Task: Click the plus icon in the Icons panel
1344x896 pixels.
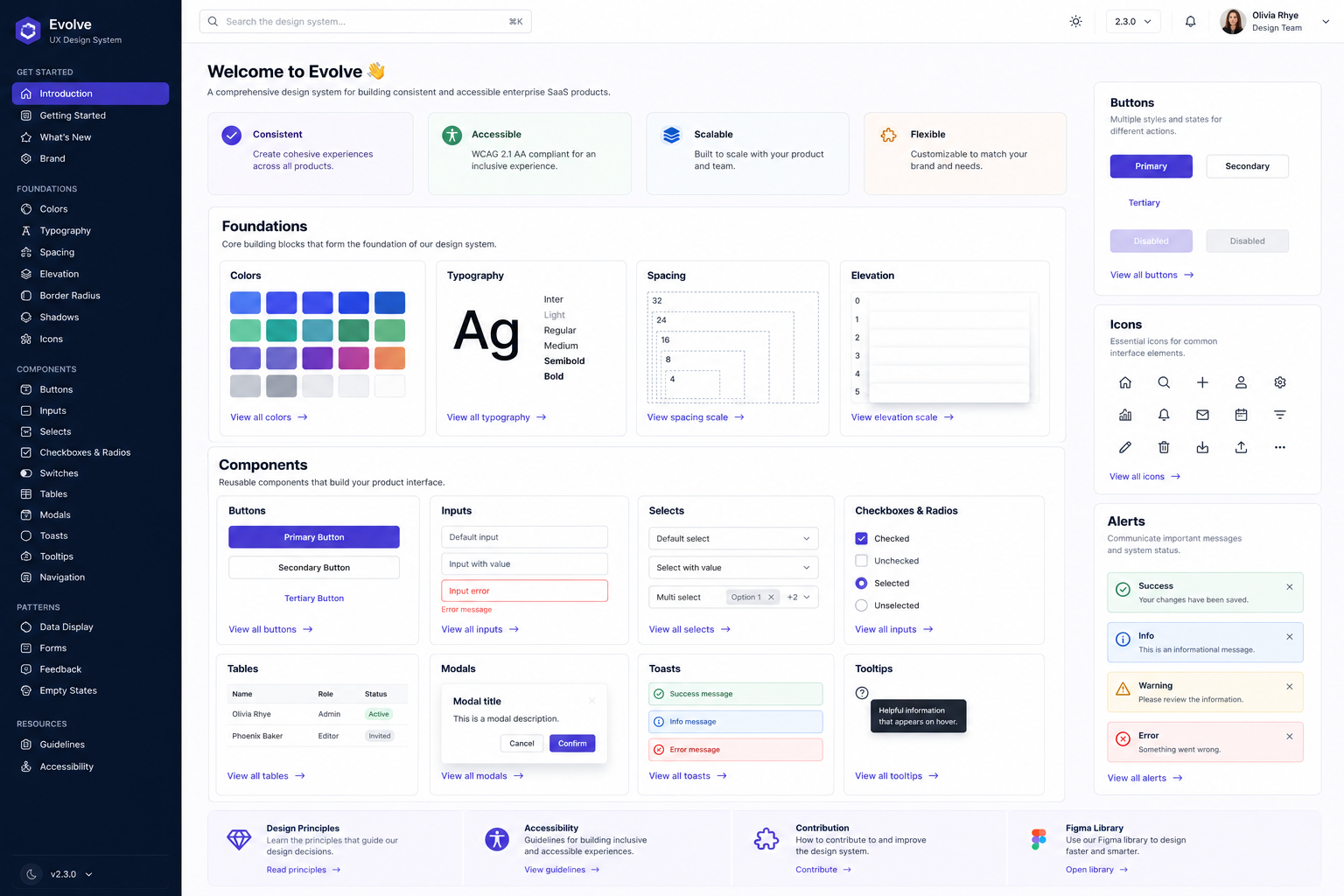Action: click(1202, 382)
